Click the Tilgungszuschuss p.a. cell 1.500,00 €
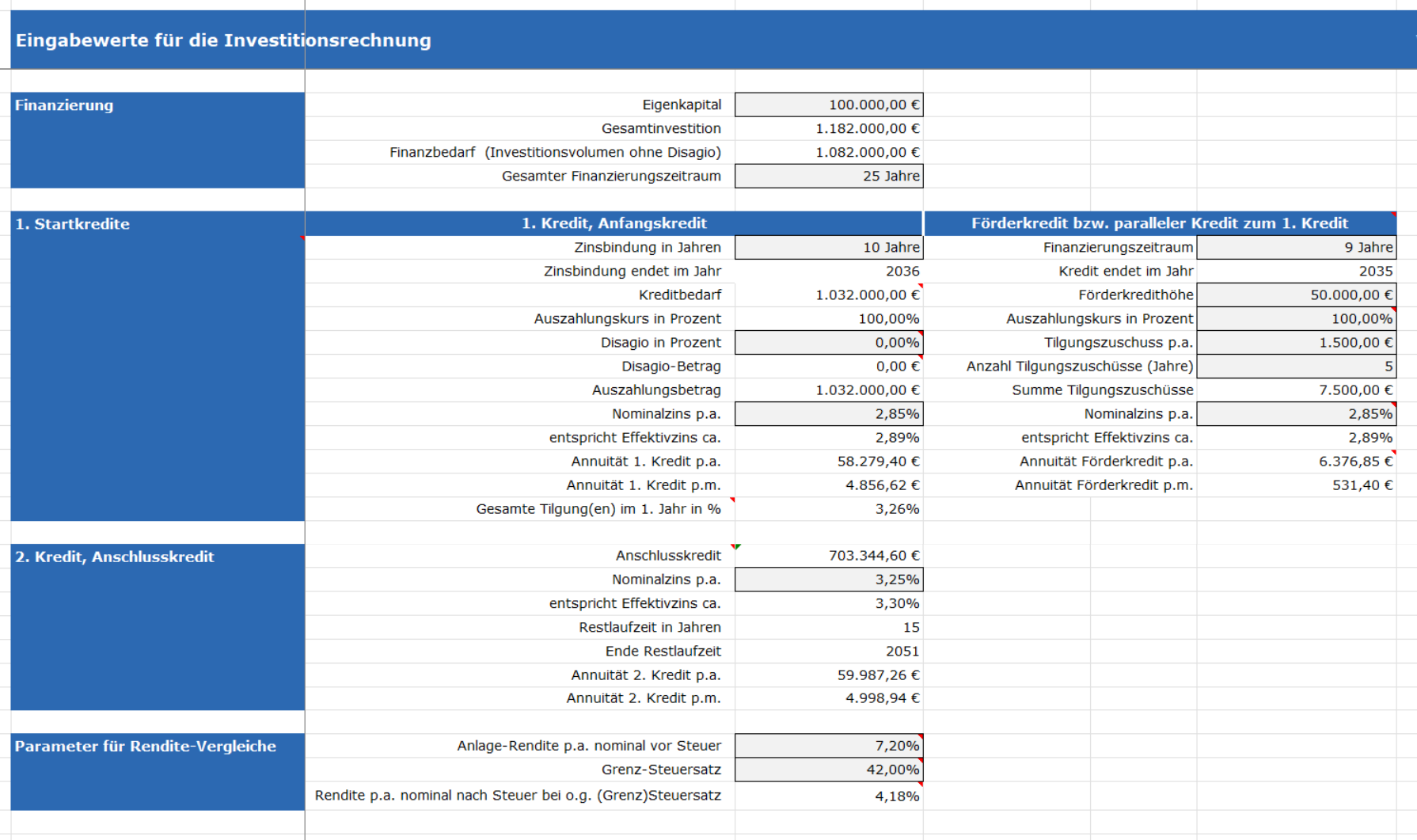The image size is (1417, 840). click(1296, 342)
